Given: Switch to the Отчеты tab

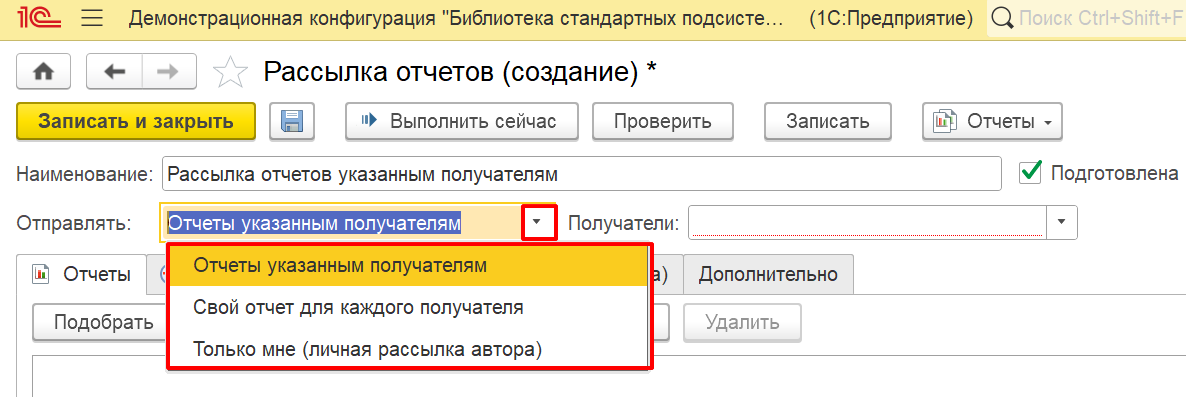Looking at the screenshot, I should pos(82,274).
